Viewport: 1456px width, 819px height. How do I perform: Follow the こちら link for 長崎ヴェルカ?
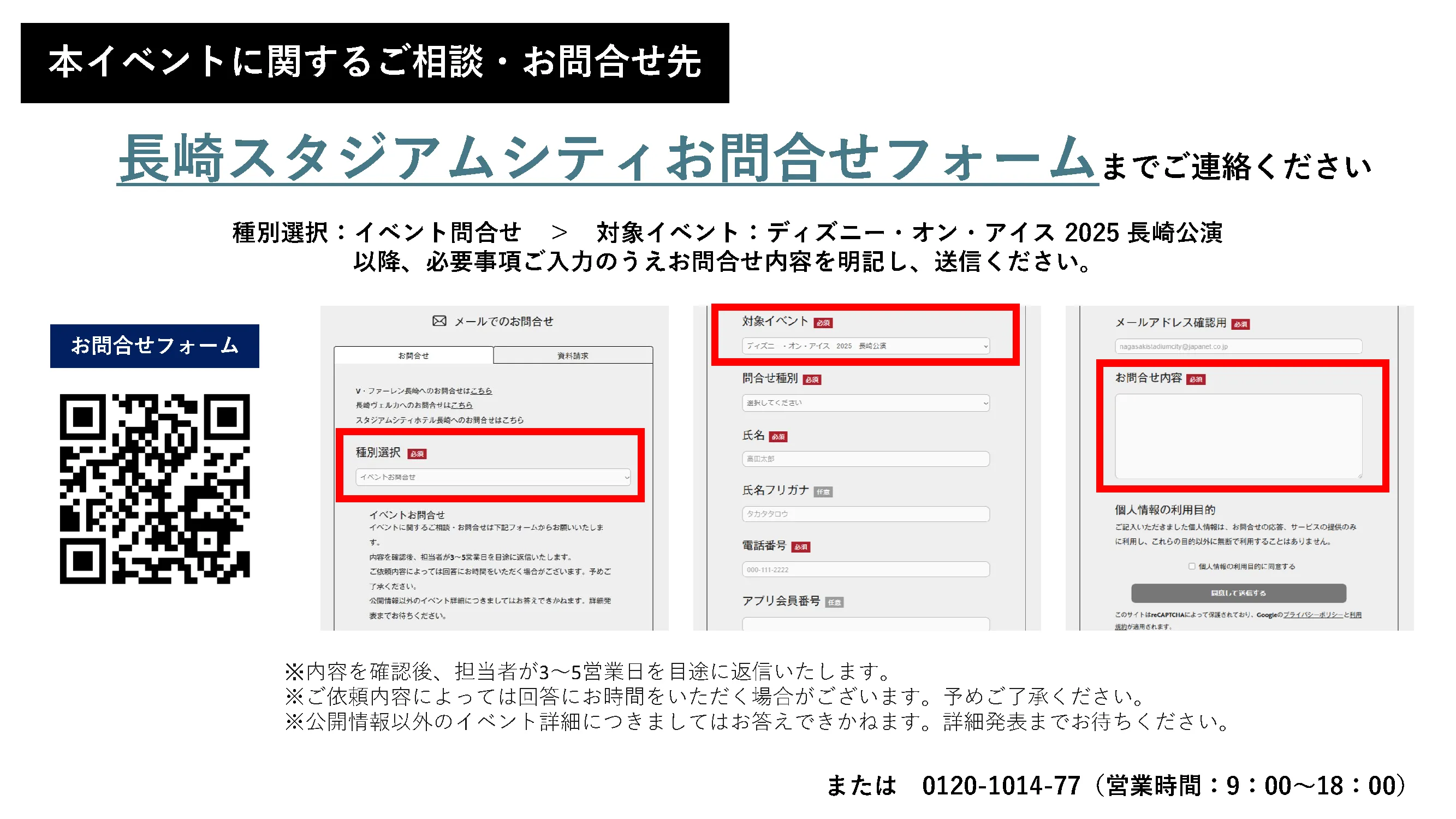point(461,405)
